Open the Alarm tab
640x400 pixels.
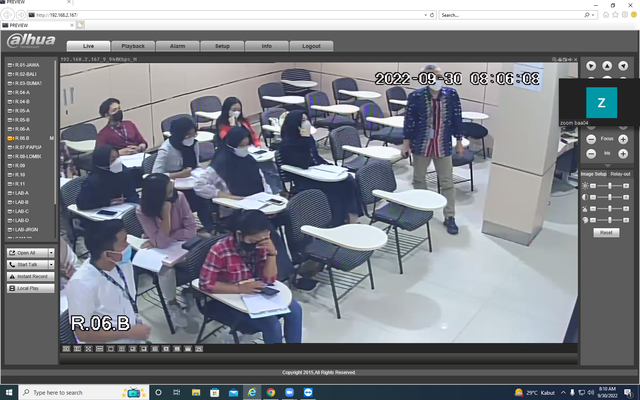click(x=178, y=46)
